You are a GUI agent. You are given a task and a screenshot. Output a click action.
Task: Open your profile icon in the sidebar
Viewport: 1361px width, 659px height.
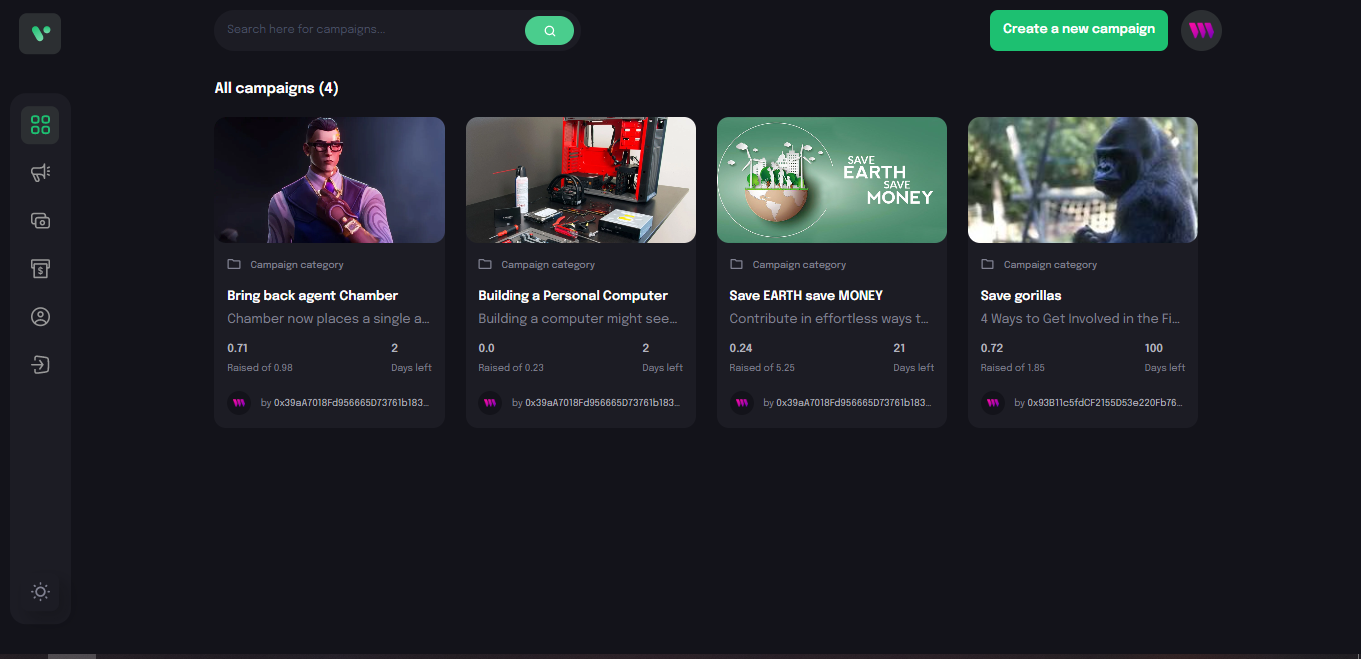[x=40, y=316]
